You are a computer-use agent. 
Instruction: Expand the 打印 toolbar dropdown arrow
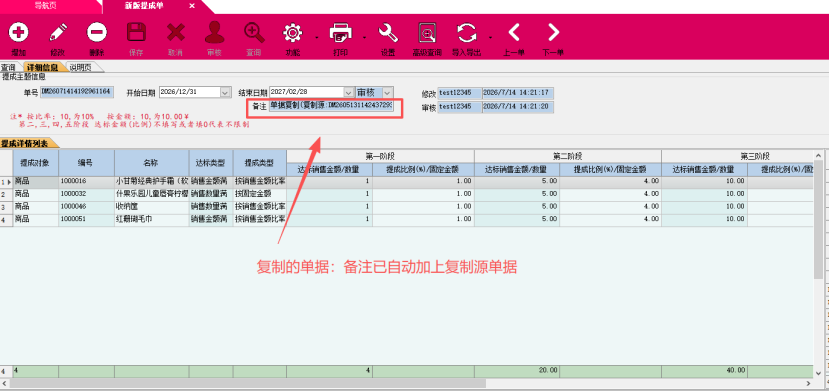pyautogui.click(x=364, y=38)
